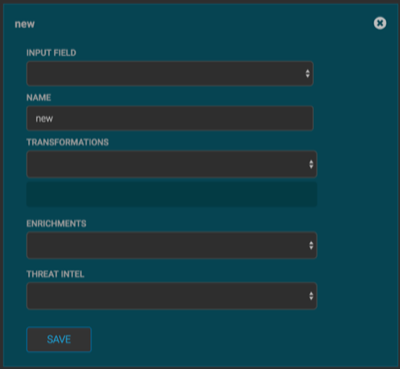
Task: Click the THREAT INTEL label text
Action: click(55, 274)
